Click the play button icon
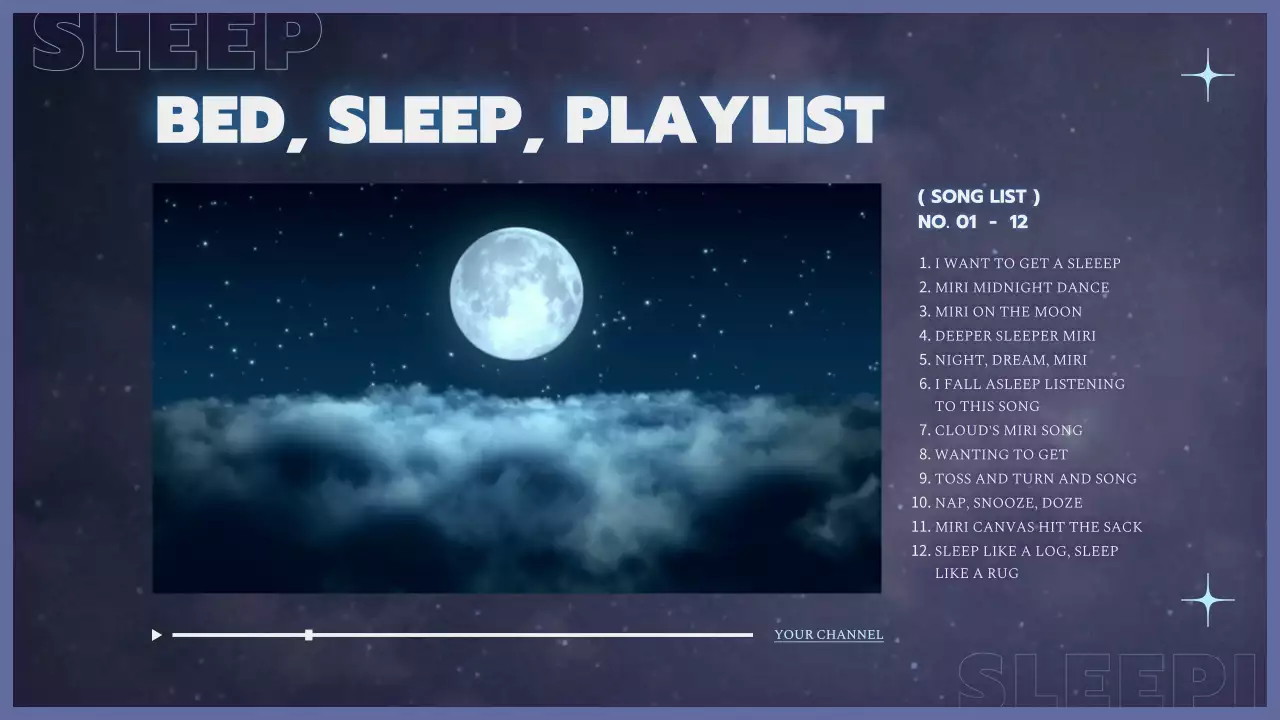 point(156,635)
